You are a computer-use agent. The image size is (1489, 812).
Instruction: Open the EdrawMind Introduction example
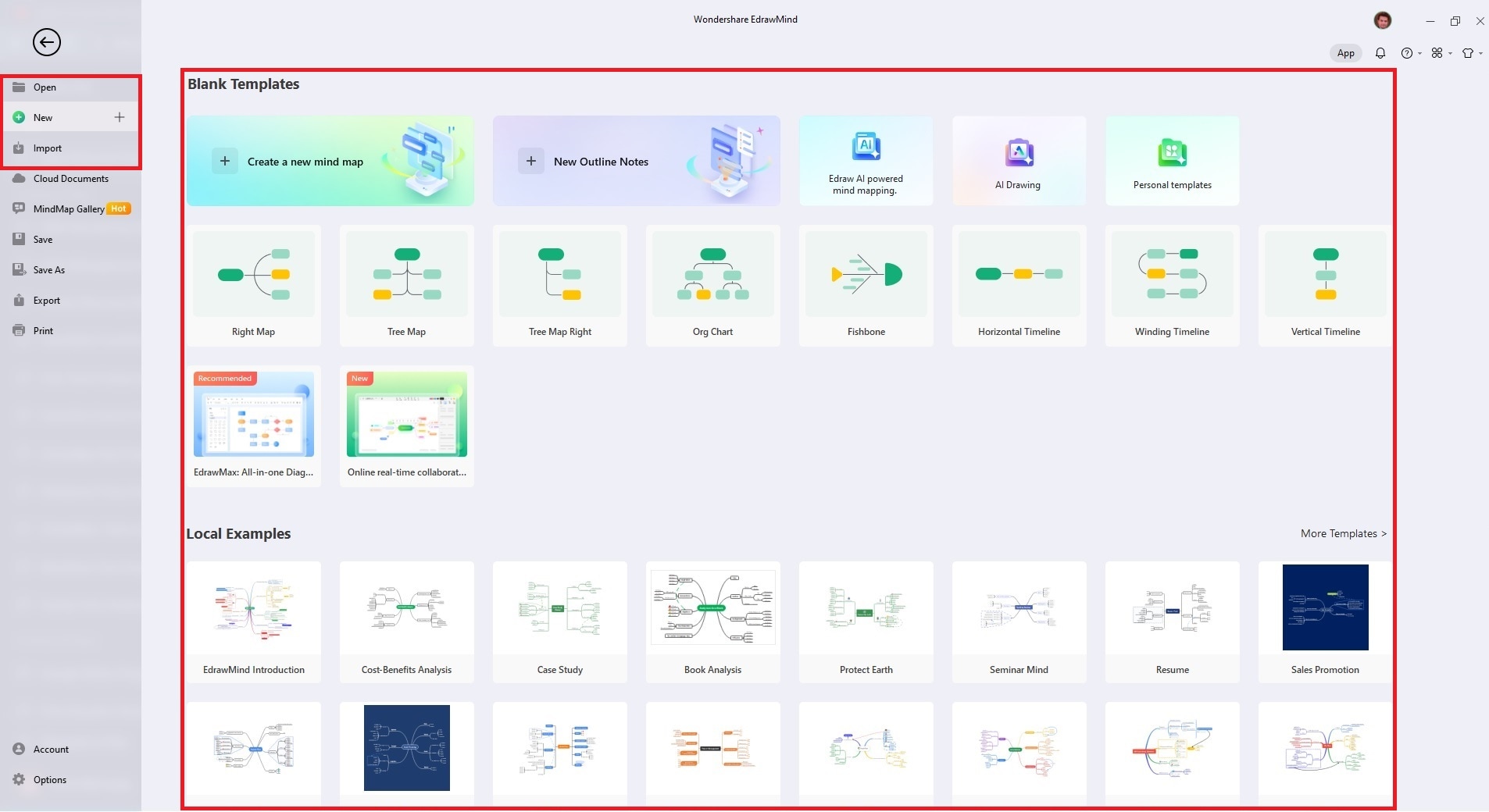253,622
